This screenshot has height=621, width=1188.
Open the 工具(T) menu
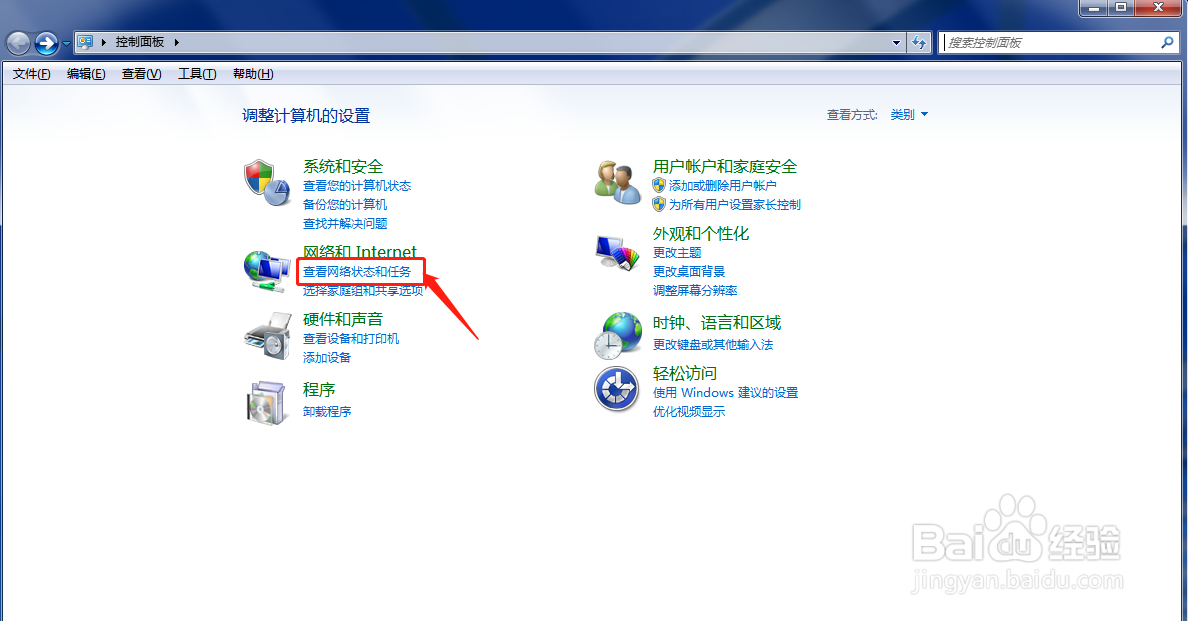coord(196,73)
